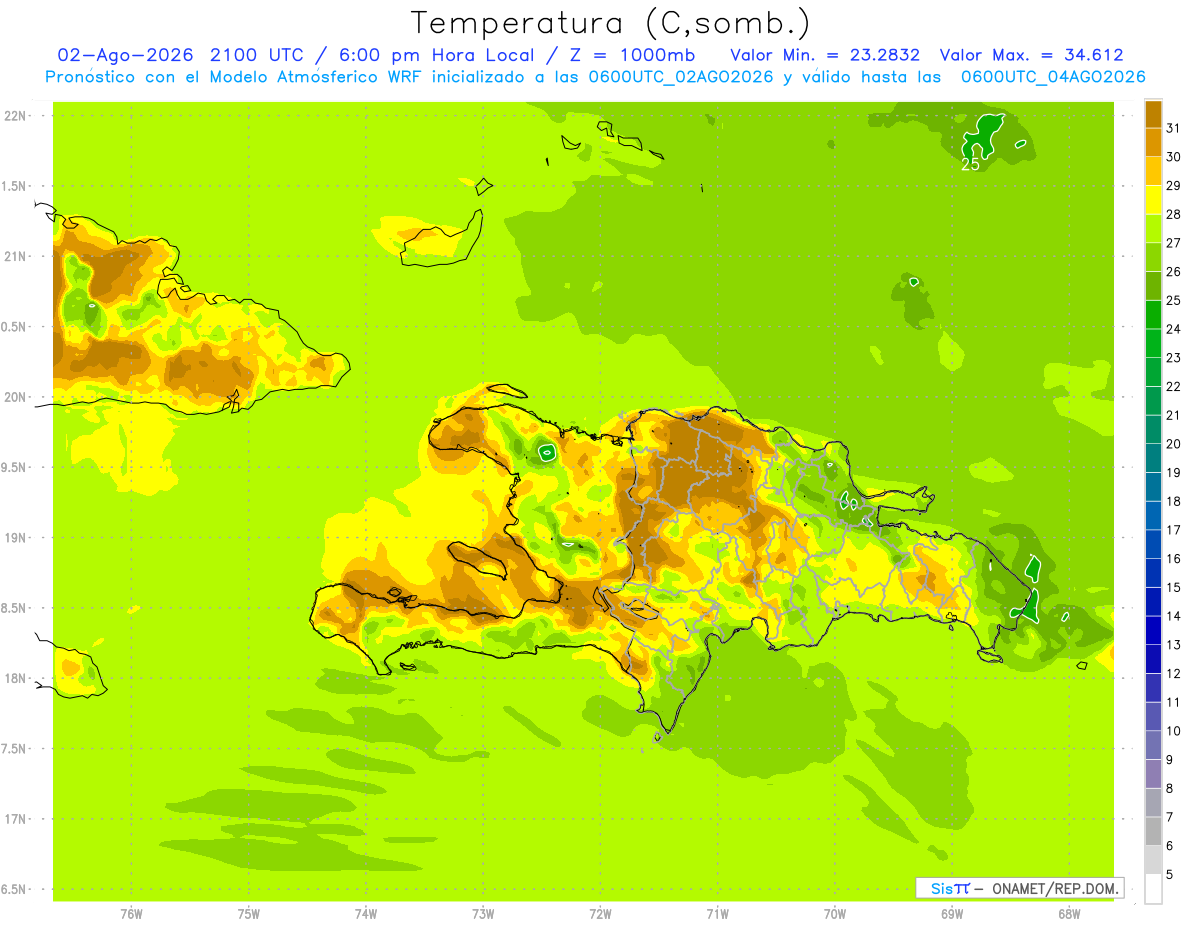The width and height of the screenshot is (1200, 927).
Task: Click "Valor Min. = 23.2832" text
Action: click(x=825, y=55)
